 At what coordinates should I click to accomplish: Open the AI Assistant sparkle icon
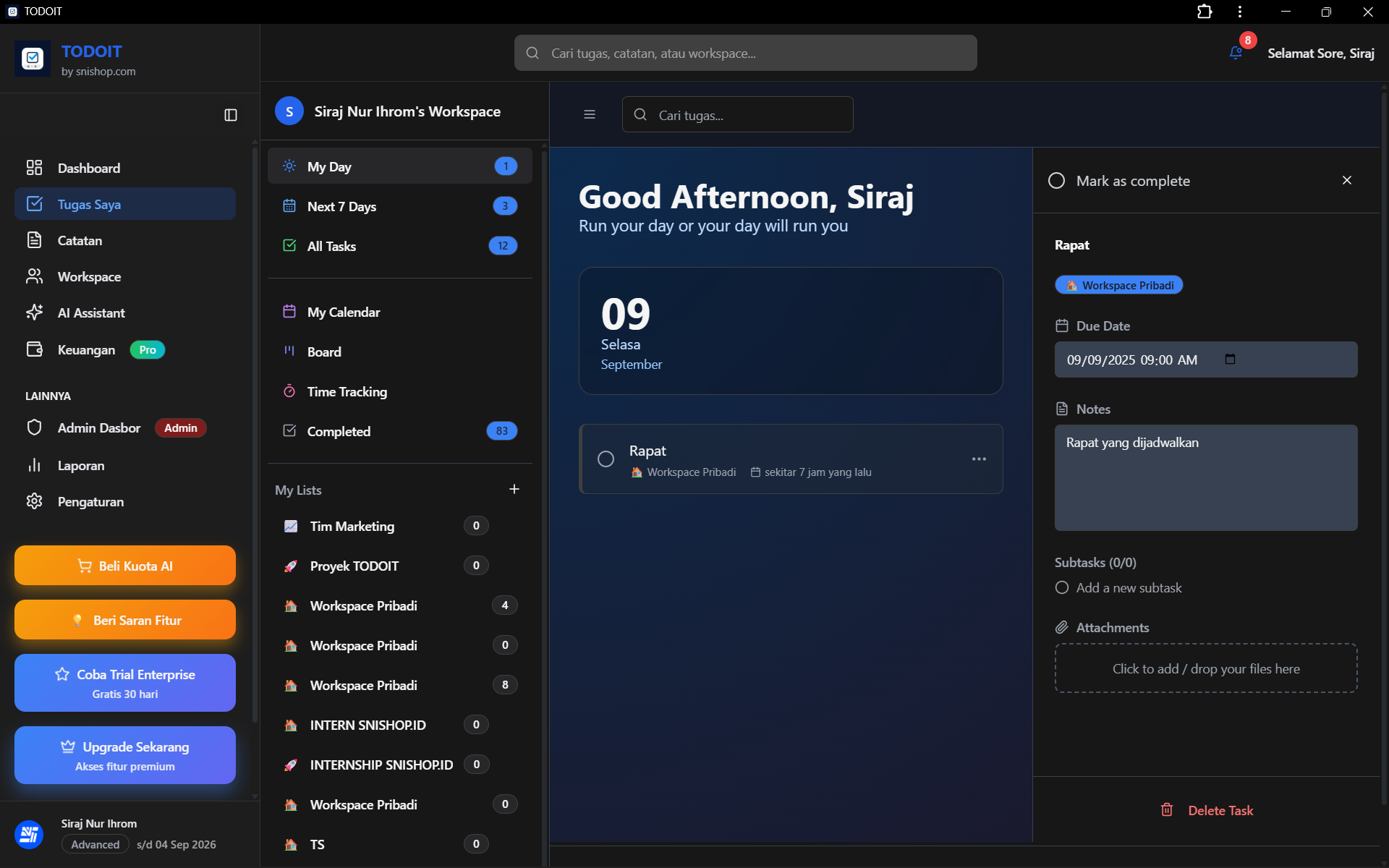click(x=34, y=312)
